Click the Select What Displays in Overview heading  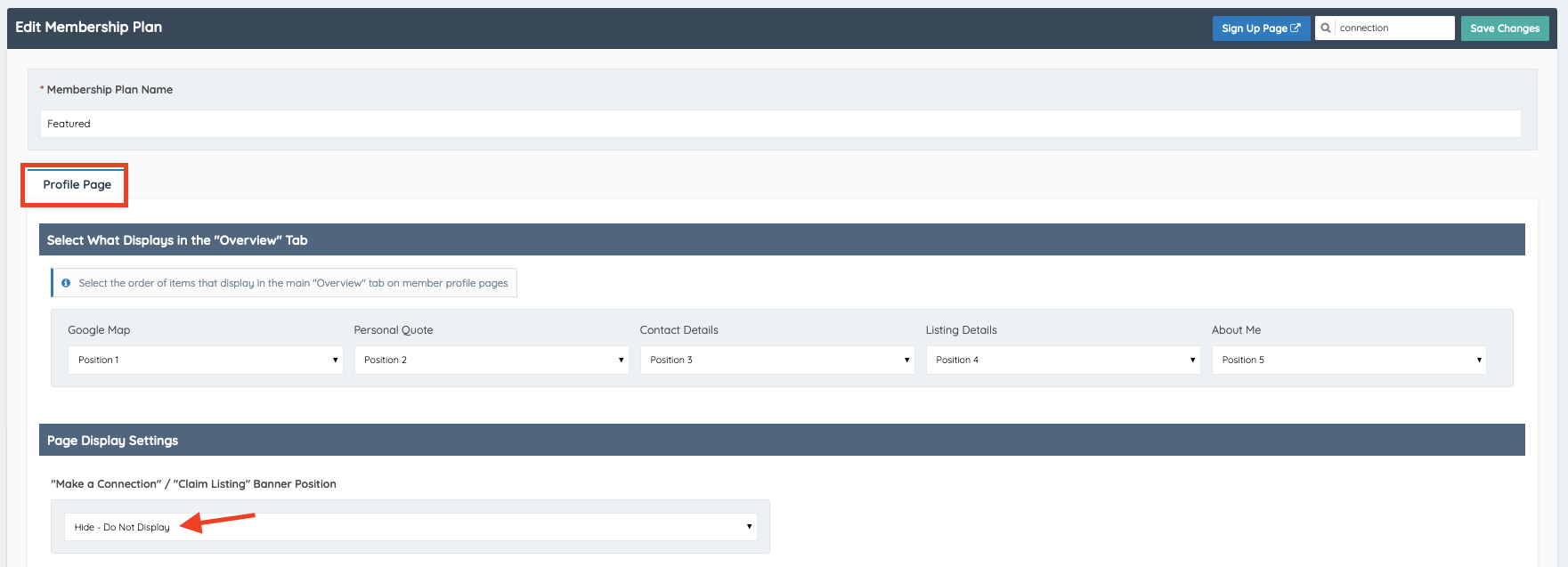coord(177,240)
